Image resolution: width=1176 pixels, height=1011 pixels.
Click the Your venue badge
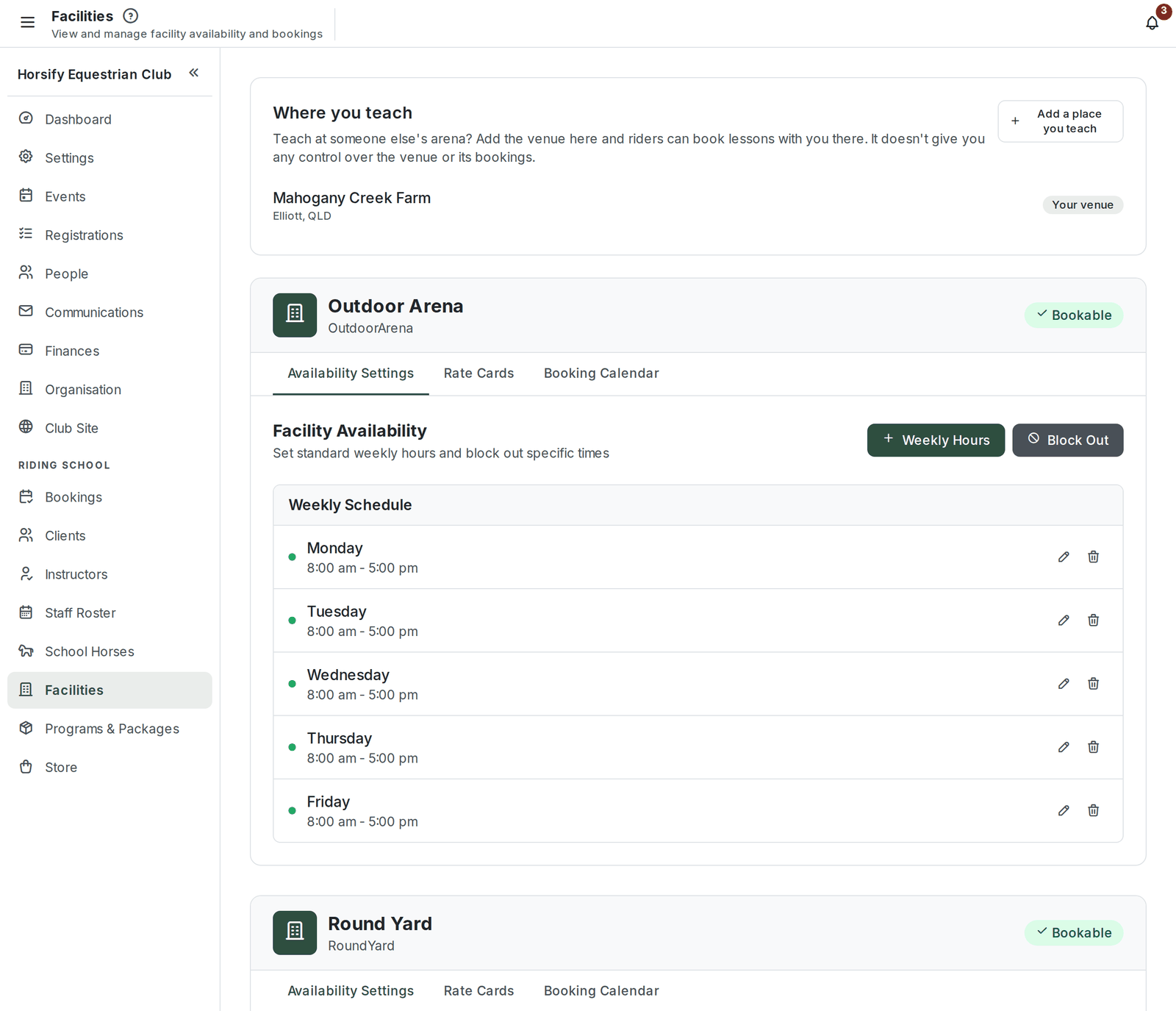coord(1083,204)
